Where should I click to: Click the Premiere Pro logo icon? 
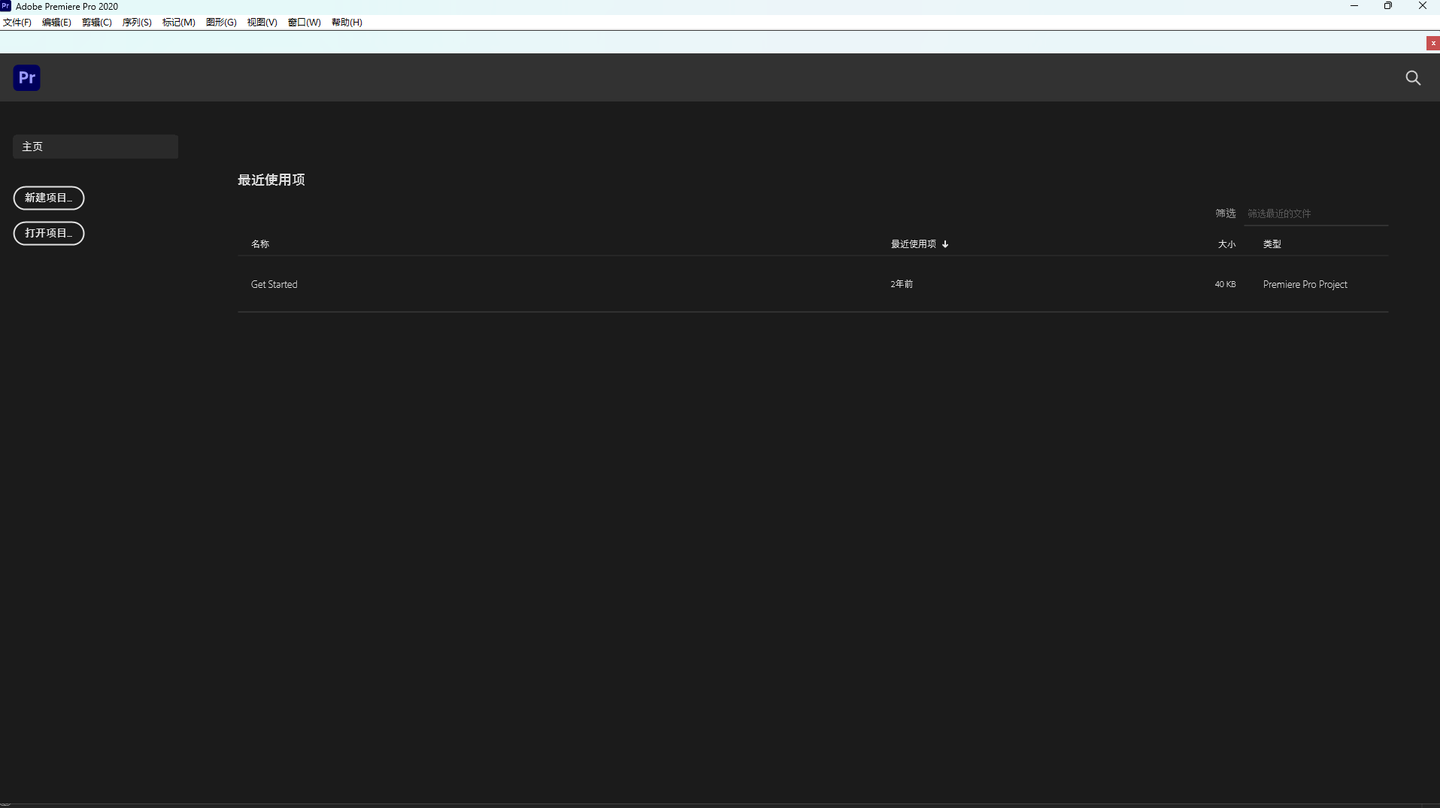point(27,78)
